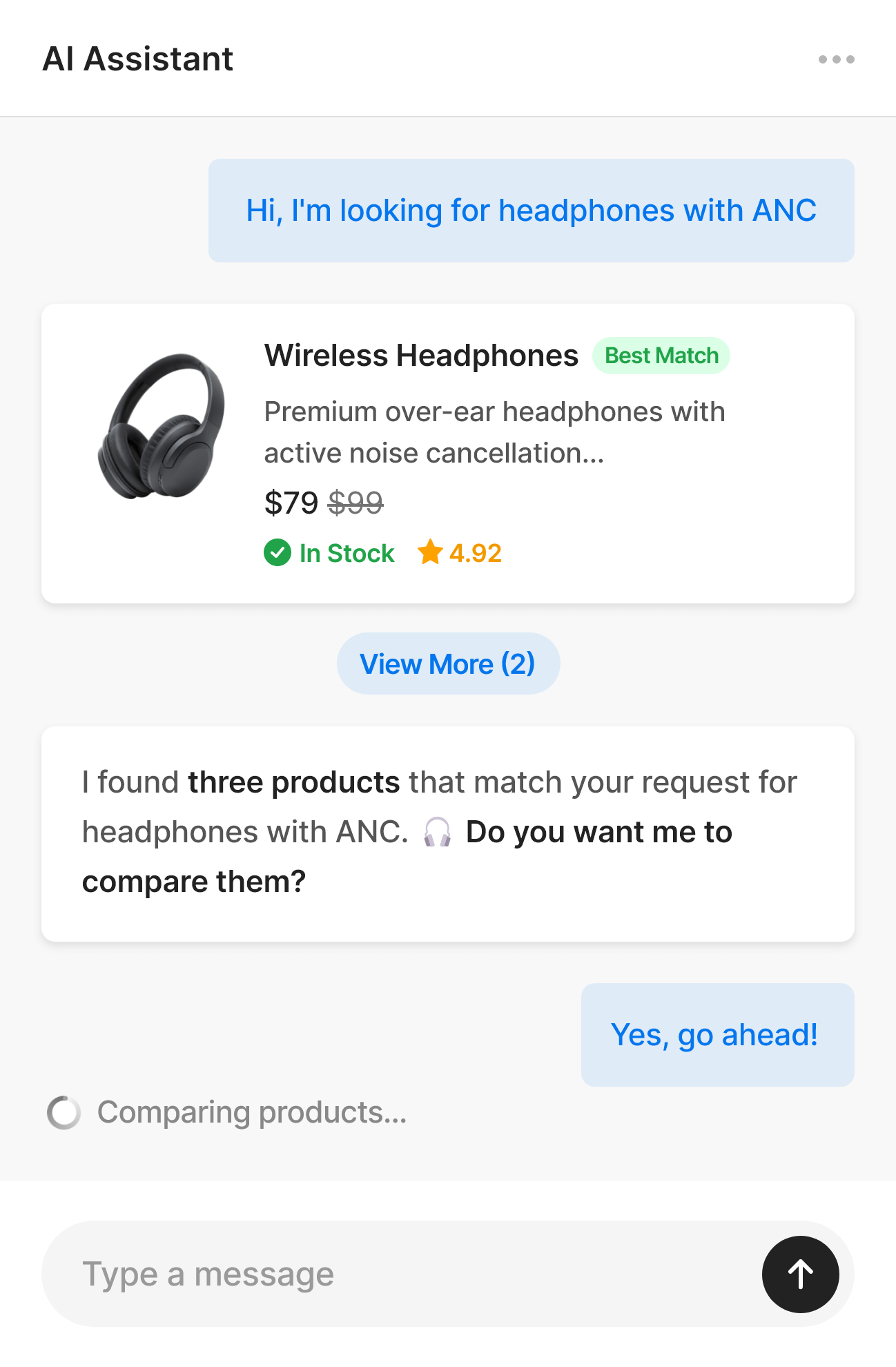The width and height of the screenshot is (896, 1367).
Task: Open the three-dot options menu
Action: [836, 59]
